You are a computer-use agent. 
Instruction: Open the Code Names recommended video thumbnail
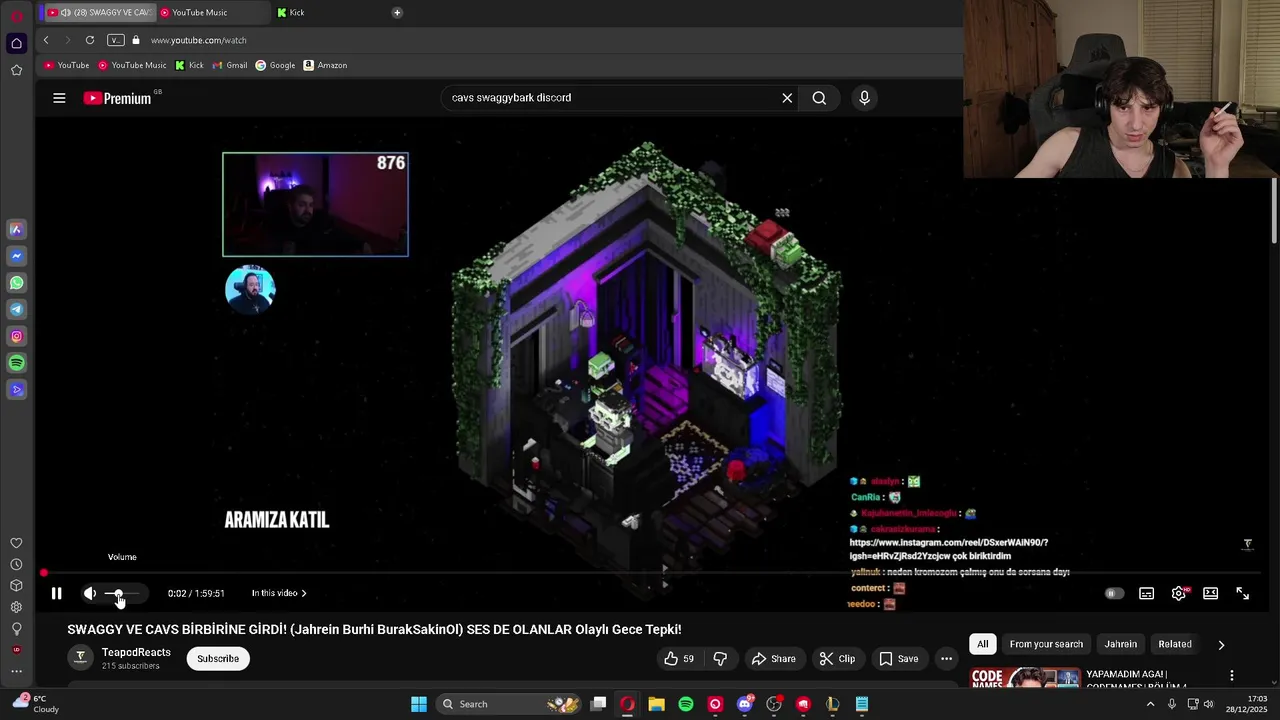(1025, 678)
